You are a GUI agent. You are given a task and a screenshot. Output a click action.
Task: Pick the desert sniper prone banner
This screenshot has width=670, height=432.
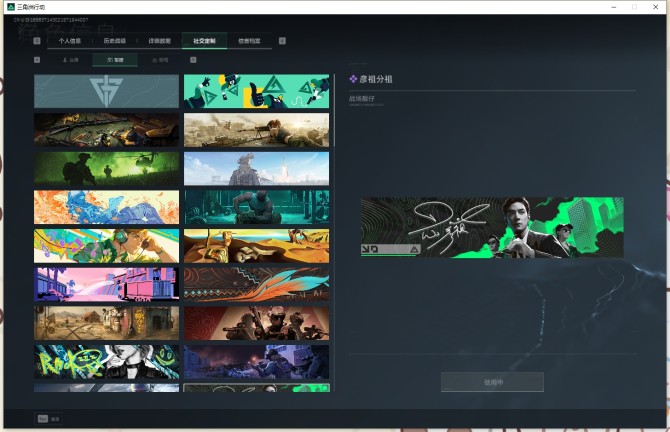tap(256, 130)
